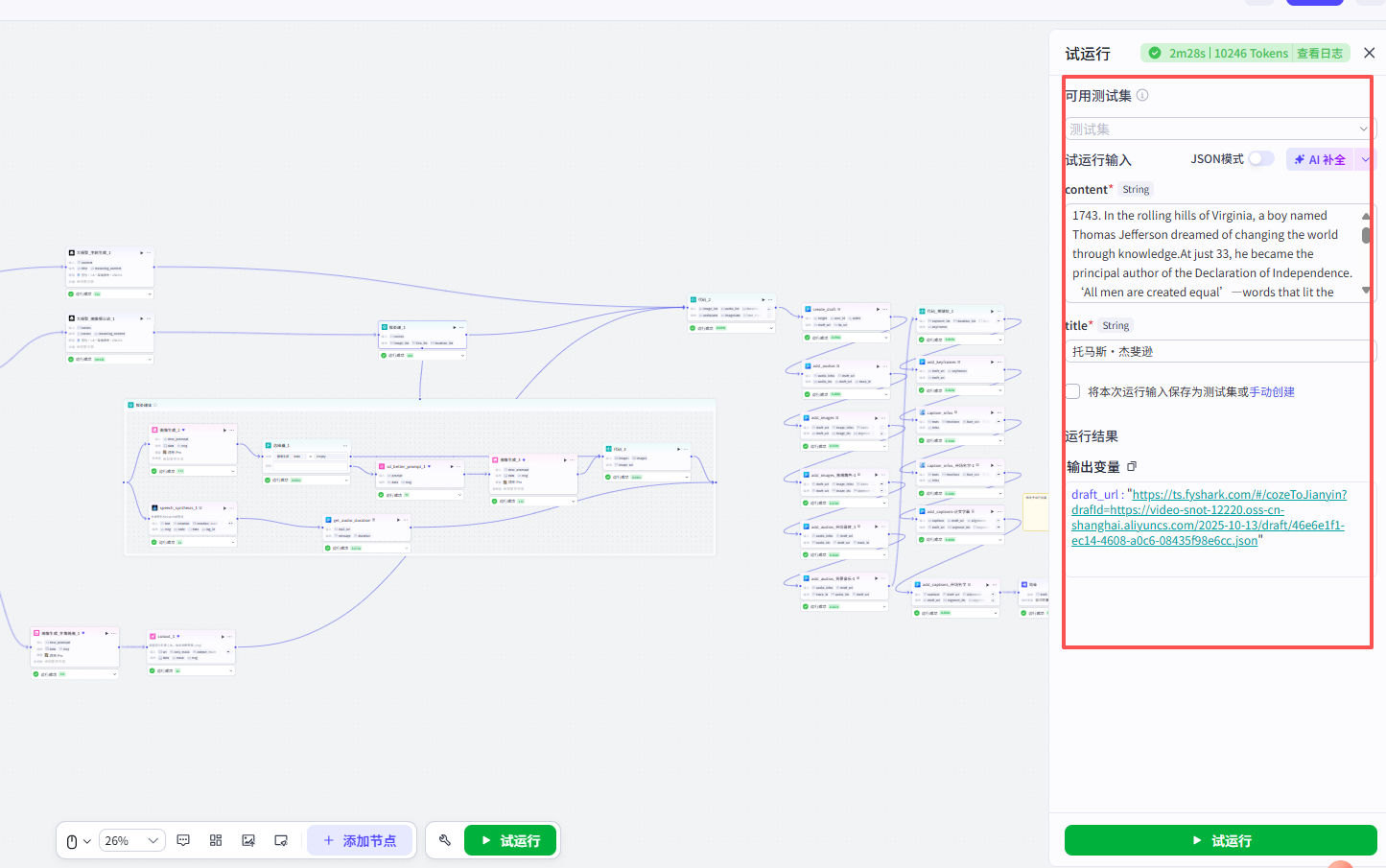Open the 测试集 dropdown
The height and width of the screenshot is (868, 1386).
(x=1219, y=129)
